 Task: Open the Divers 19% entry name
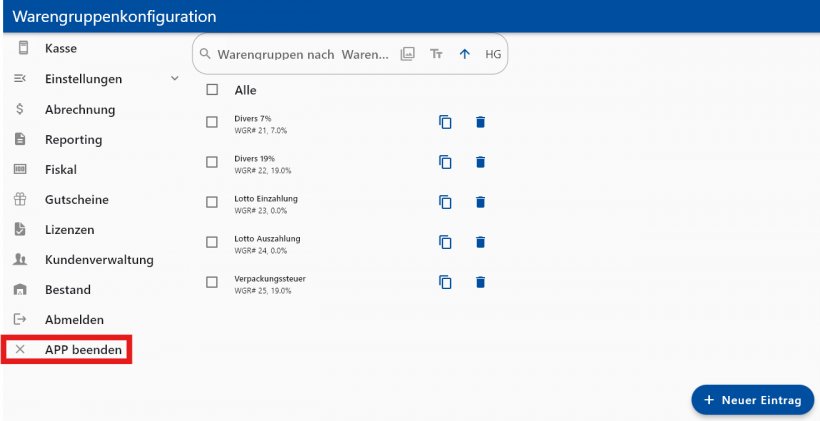254,158
